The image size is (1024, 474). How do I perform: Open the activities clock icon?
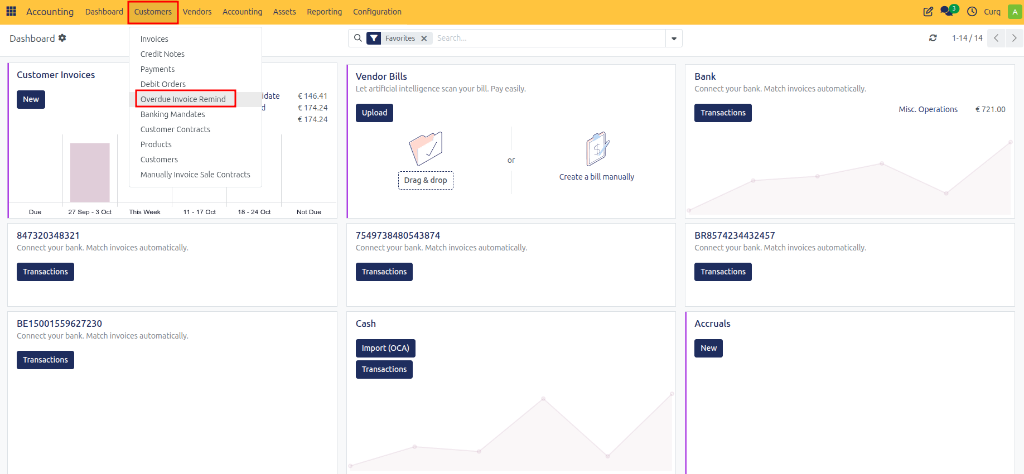click(972, 12)
